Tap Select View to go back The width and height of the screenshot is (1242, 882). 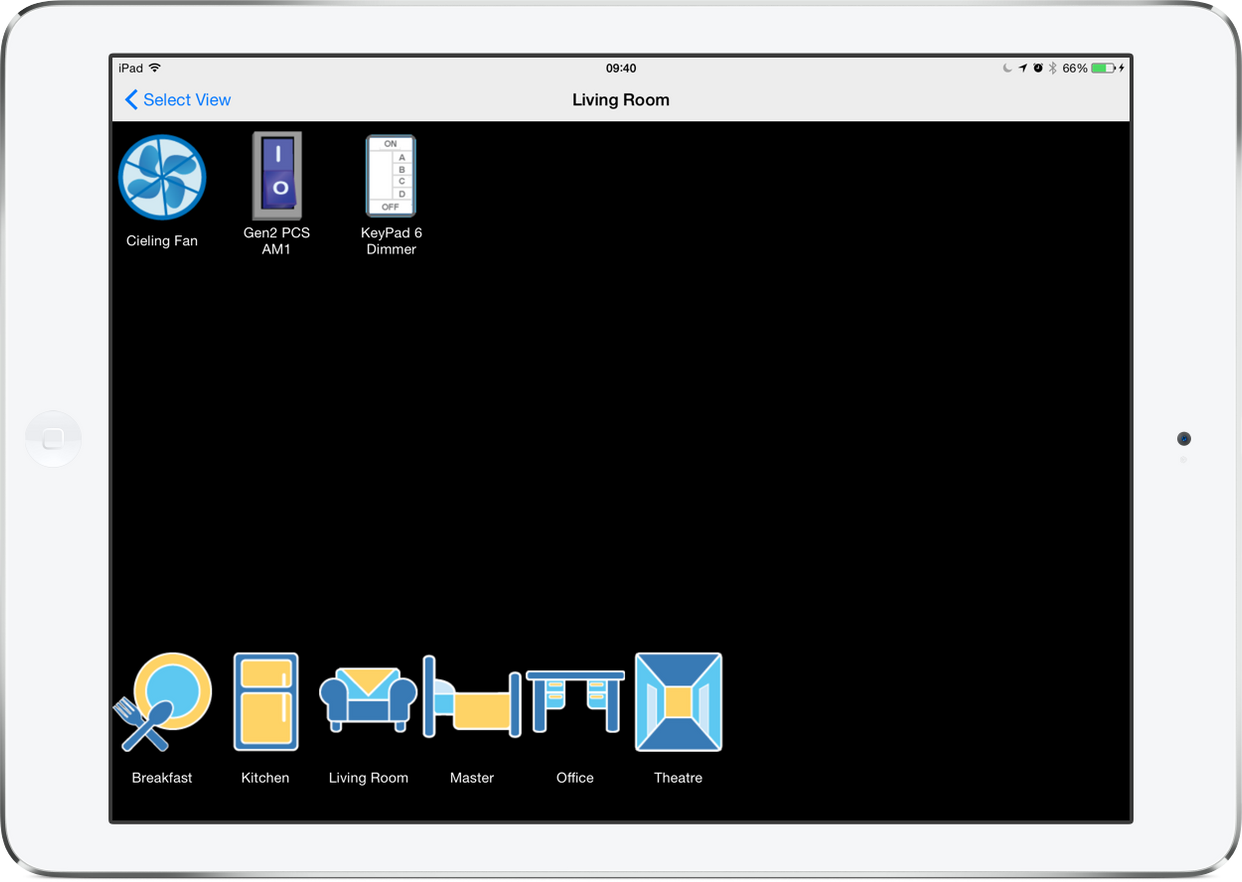pos(177,100)
